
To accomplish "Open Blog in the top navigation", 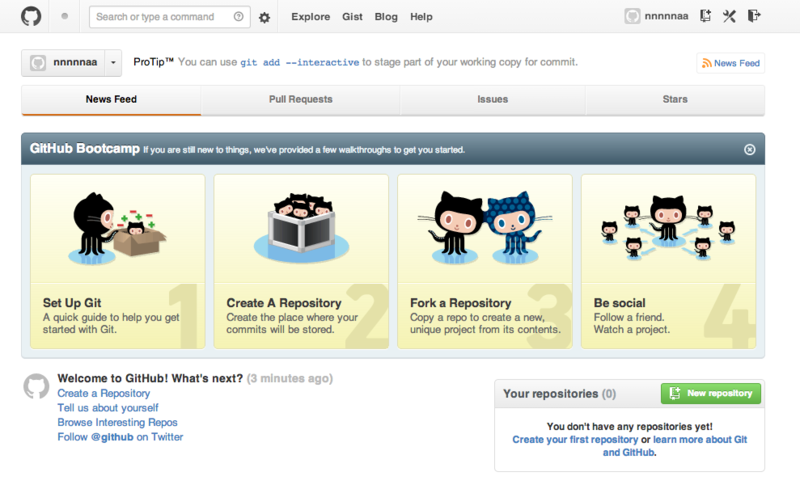I will 386,17.
